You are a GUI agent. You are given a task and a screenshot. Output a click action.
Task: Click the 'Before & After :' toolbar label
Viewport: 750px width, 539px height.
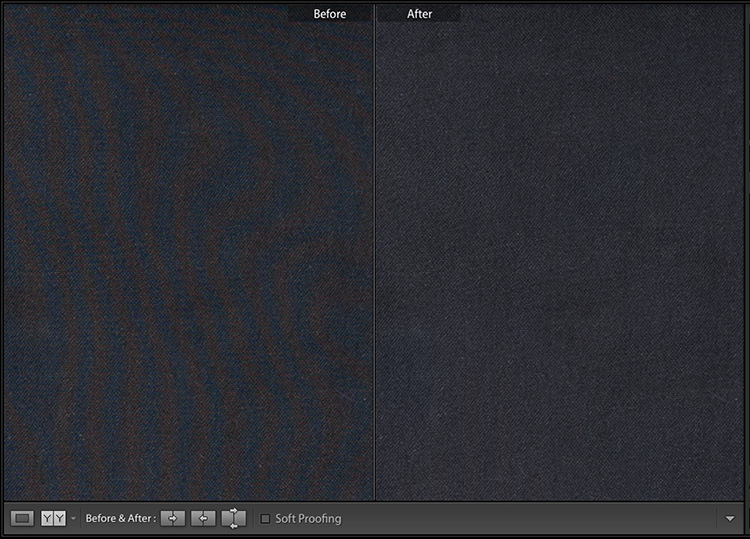[121, 518]
